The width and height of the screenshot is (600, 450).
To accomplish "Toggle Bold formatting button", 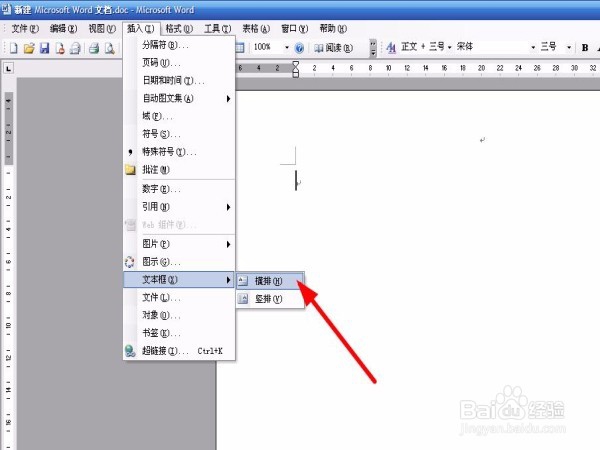I will (x=585, y=47).
